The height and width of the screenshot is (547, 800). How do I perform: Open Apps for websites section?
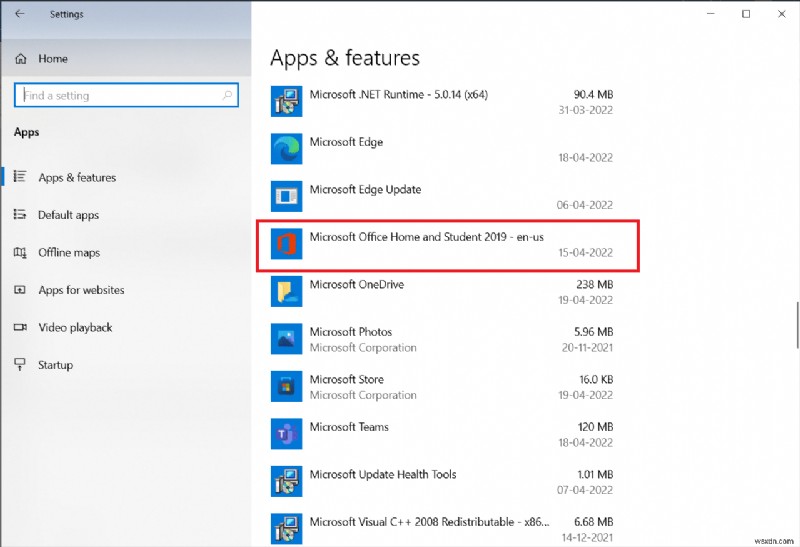(x=126, y=290)
